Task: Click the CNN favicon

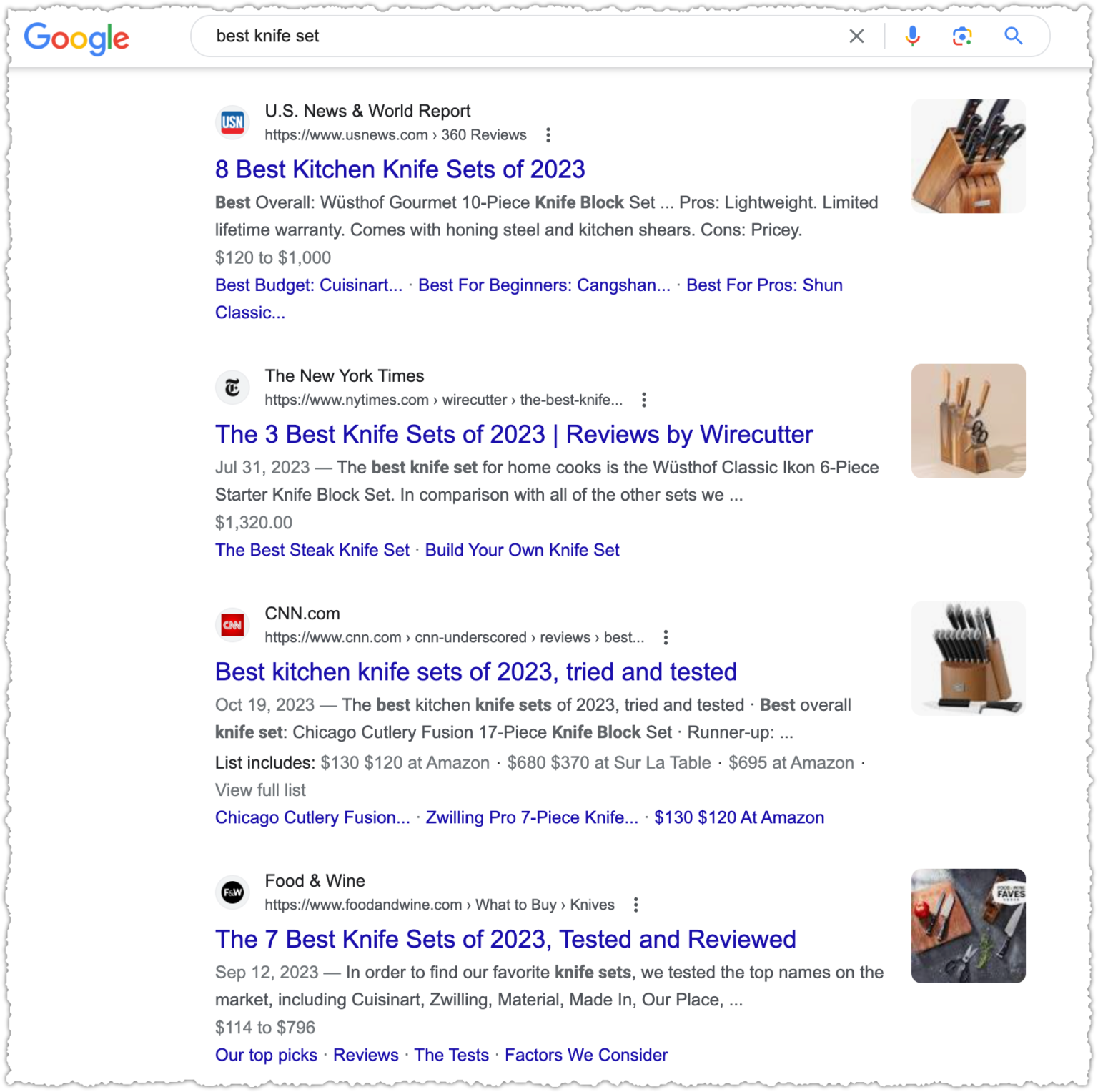Action: [x=232, y=625]
